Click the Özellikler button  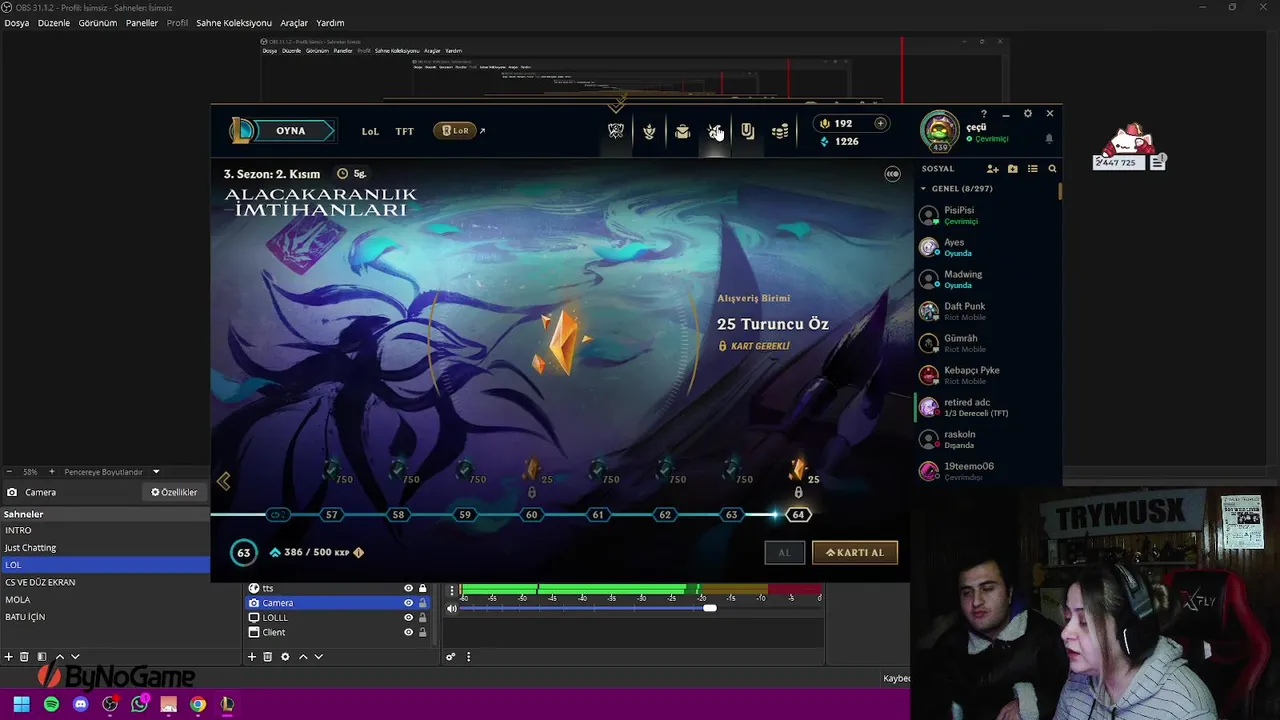point(174,492)
